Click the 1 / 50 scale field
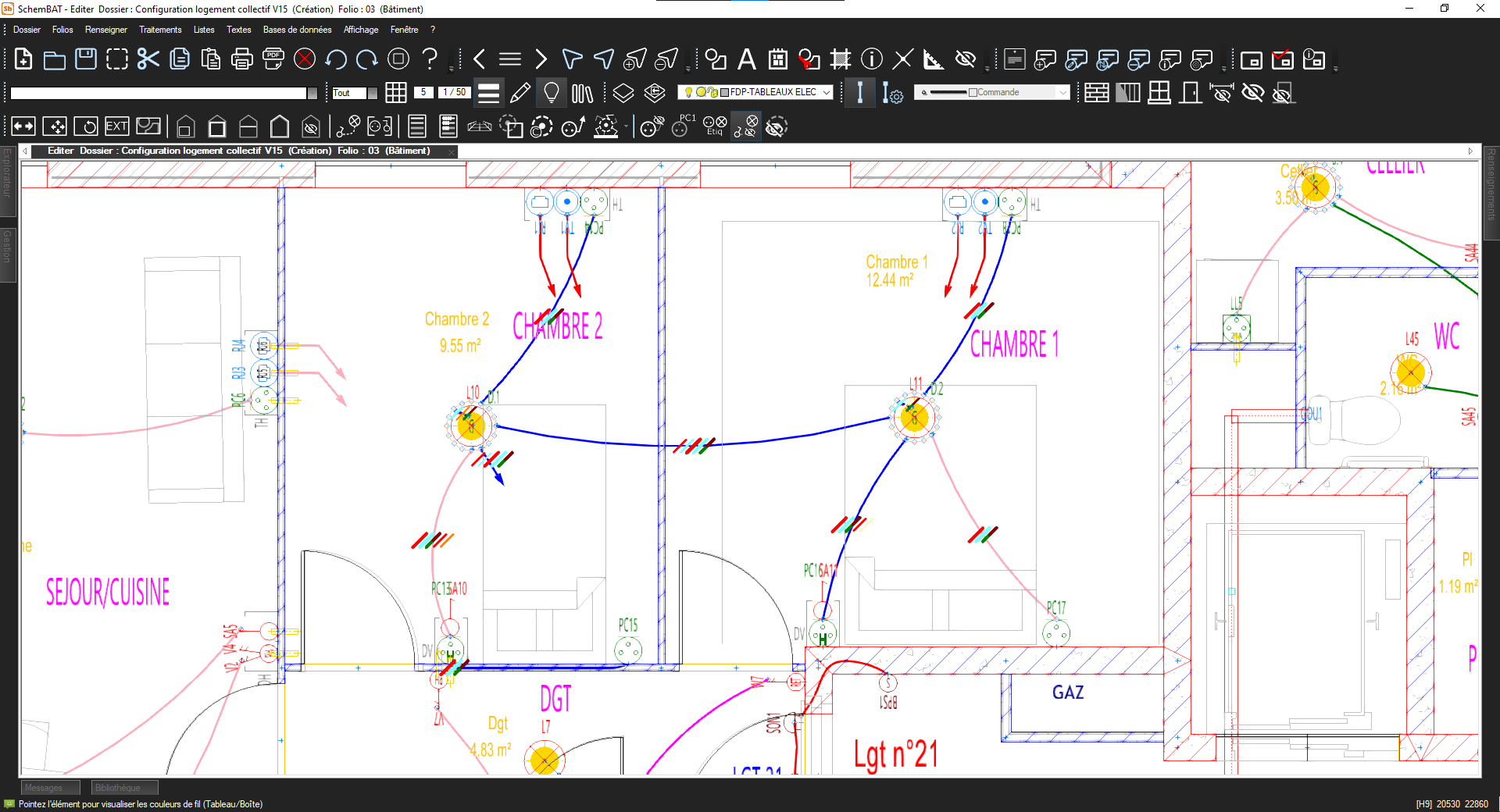1500x812 pixels. point(454,92)
